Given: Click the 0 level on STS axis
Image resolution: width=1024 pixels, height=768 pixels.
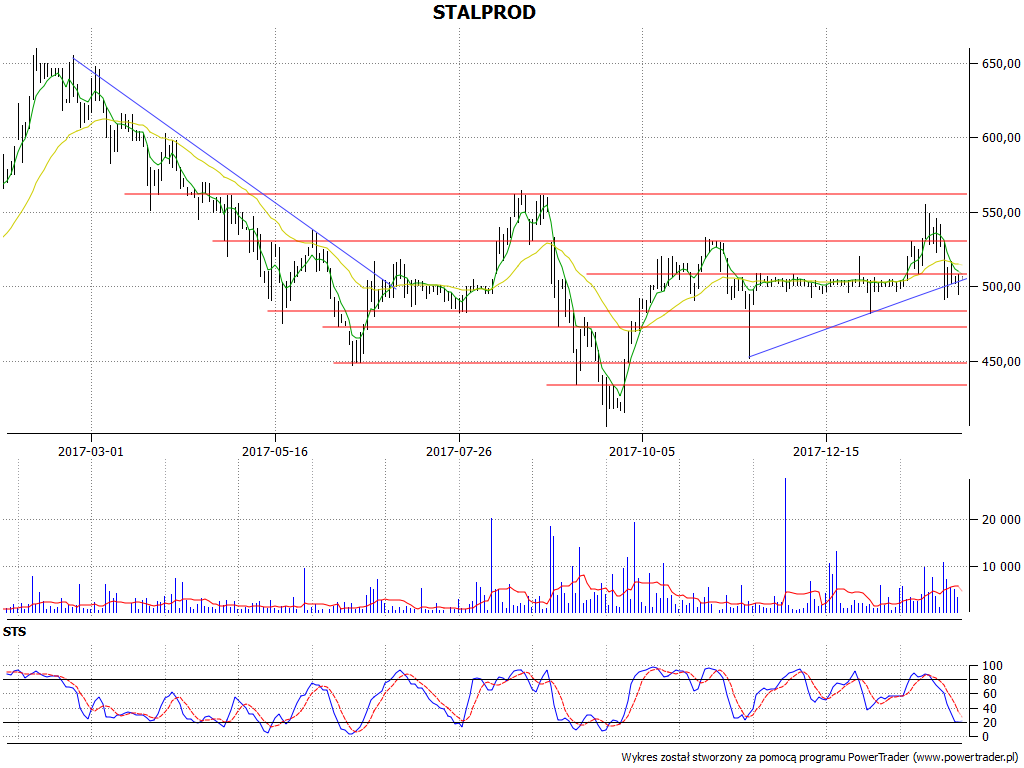Looking at the screenshot, I should pos(985,737).
